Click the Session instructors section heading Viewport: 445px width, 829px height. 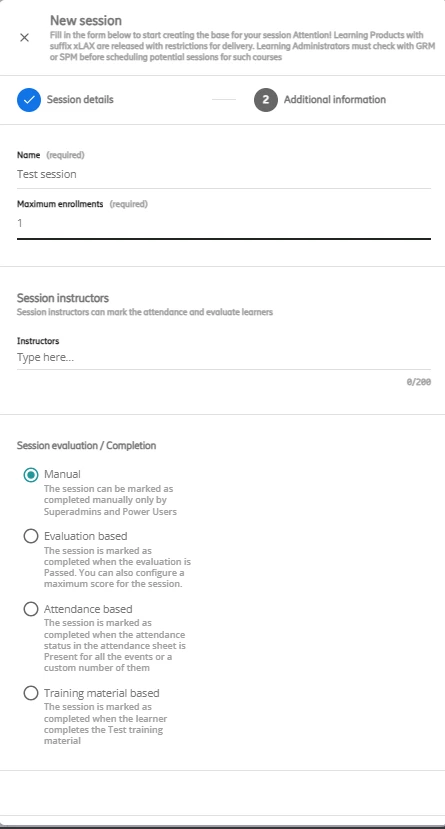[63, 298]
